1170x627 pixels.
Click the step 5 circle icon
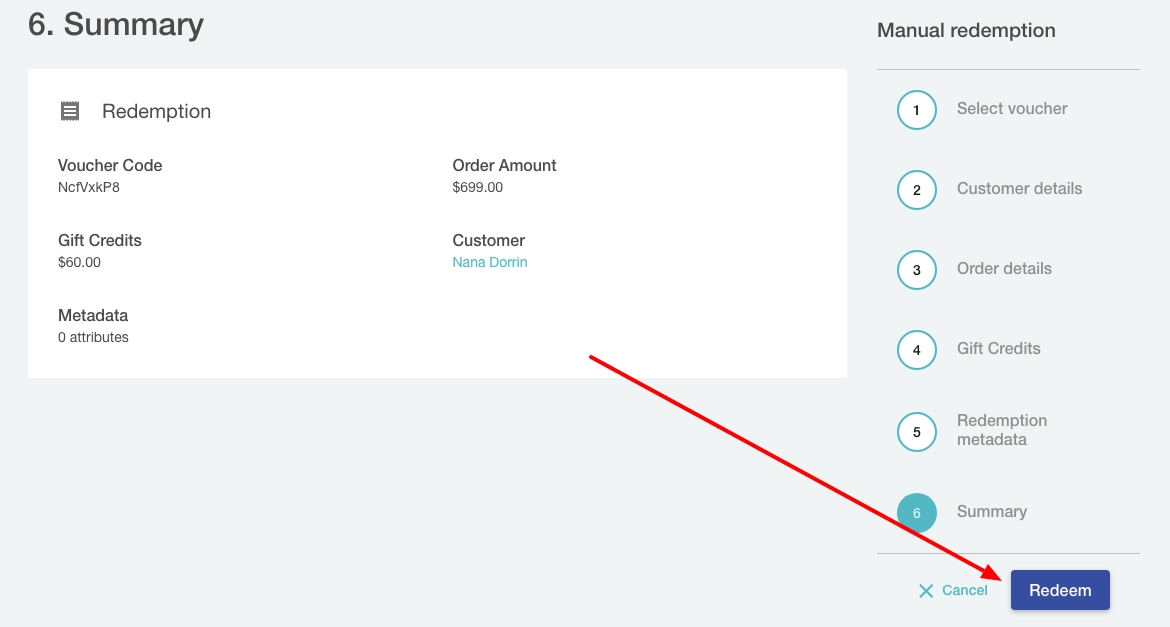pyautogui.click(x=916, y=432)
